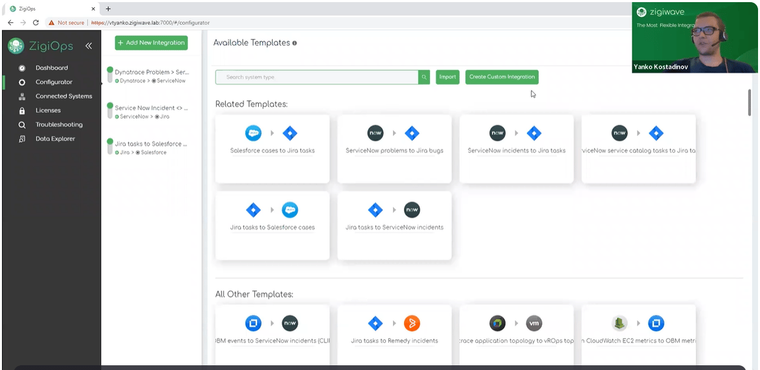Screen dimensions: 760x370
Task: Open OBM events to ServiceNow incidents template
Action: (x=272, y=335)
